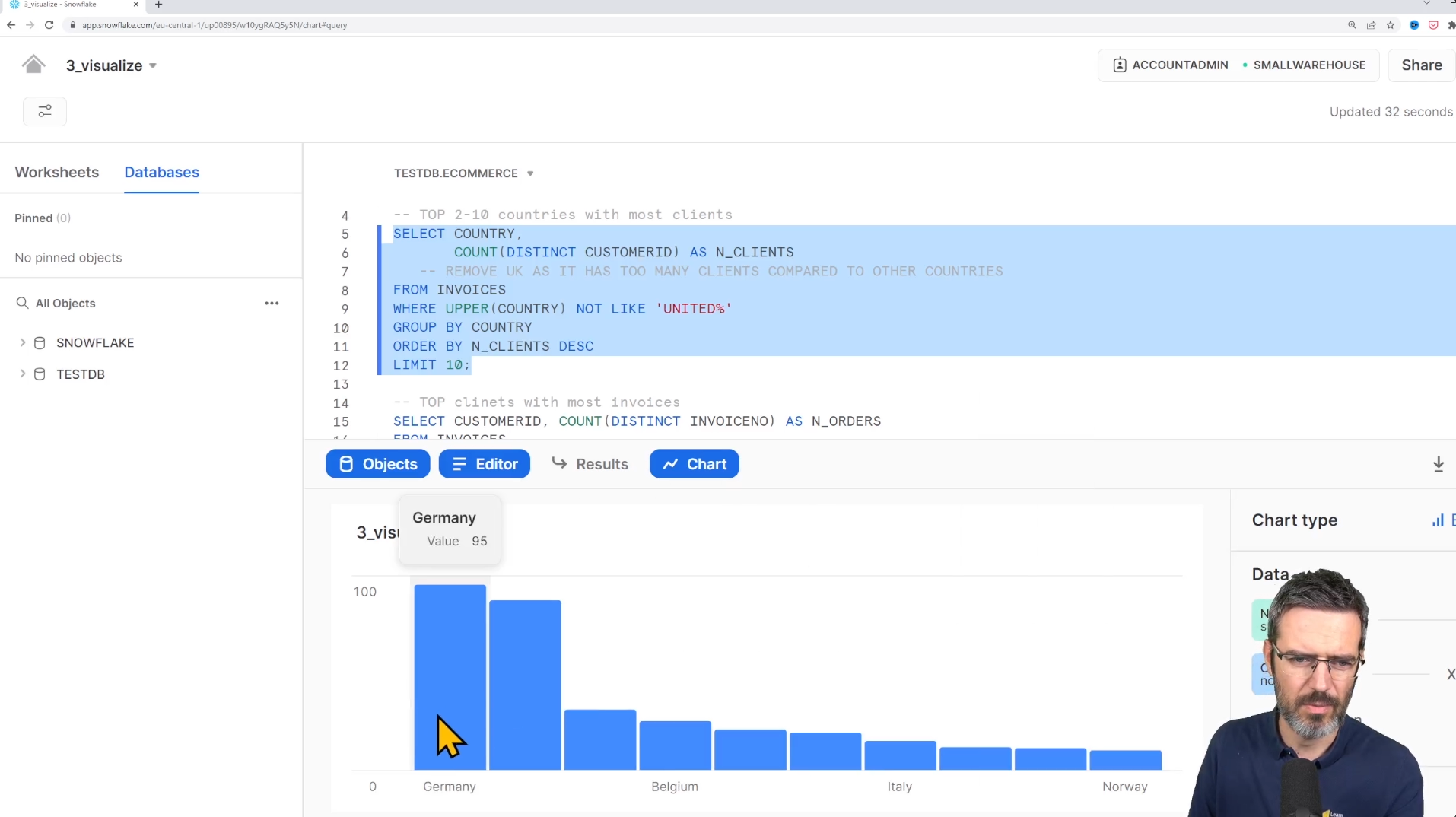Go to the Snowflake home icon
This screenshot has width=1456, height=817.
click(x=33, y=65)
